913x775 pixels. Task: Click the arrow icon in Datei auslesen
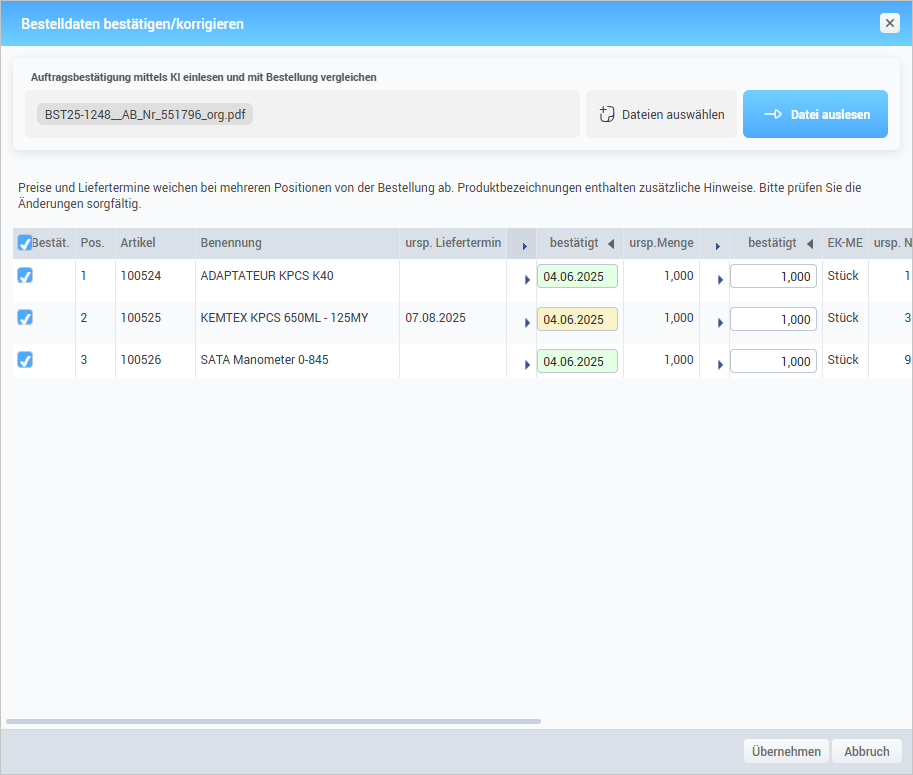pos(772,114)
